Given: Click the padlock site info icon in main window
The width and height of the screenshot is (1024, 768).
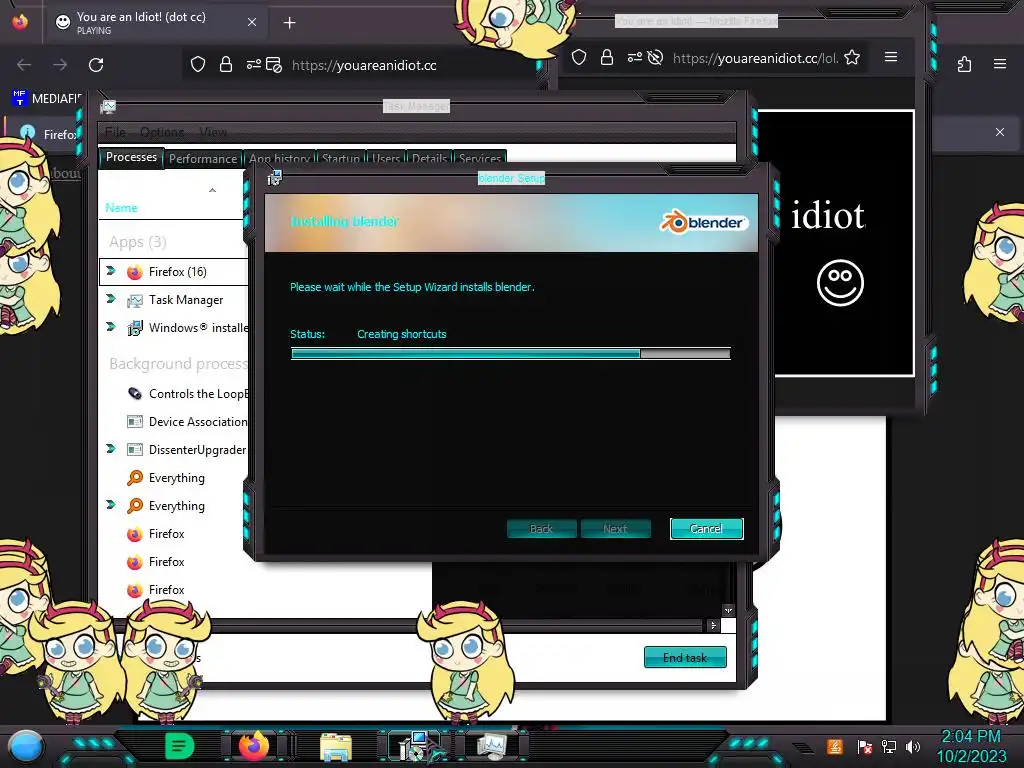Looking at the screenshot, I should pyautogui.click(x=226, y=64).
